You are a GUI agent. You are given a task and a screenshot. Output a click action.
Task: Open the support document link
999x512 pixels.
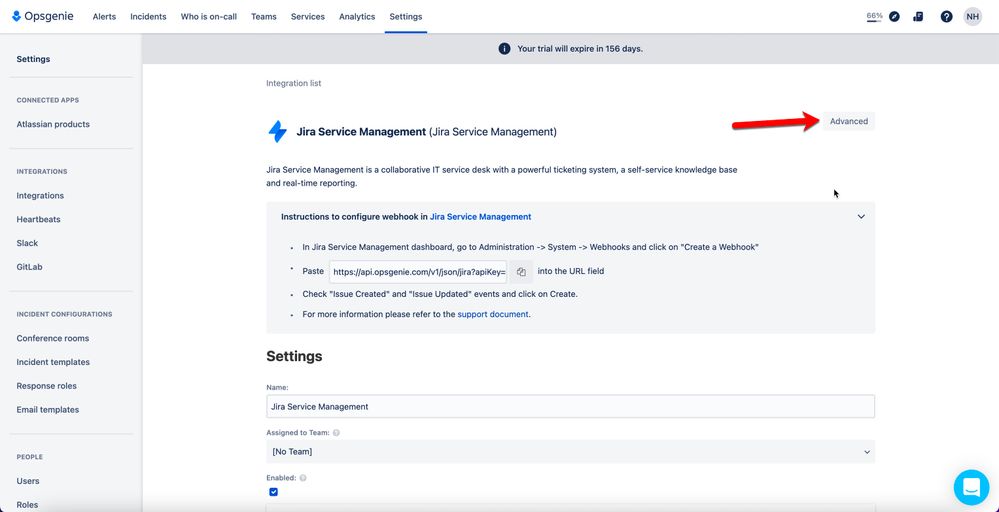coord(493,314)
